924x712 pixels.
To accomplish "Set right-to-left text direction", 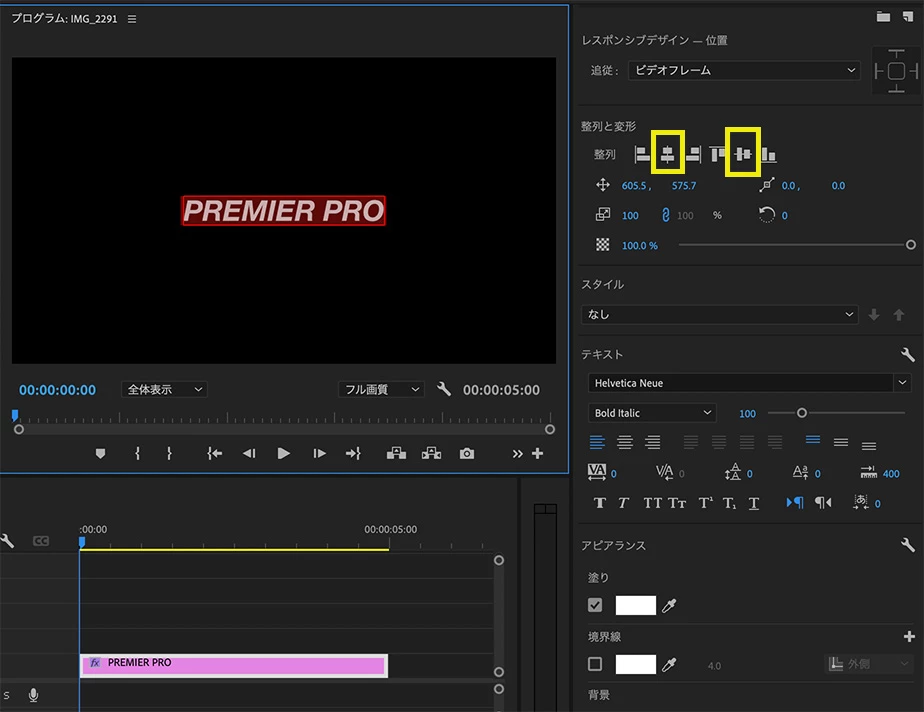I will 823,502.
